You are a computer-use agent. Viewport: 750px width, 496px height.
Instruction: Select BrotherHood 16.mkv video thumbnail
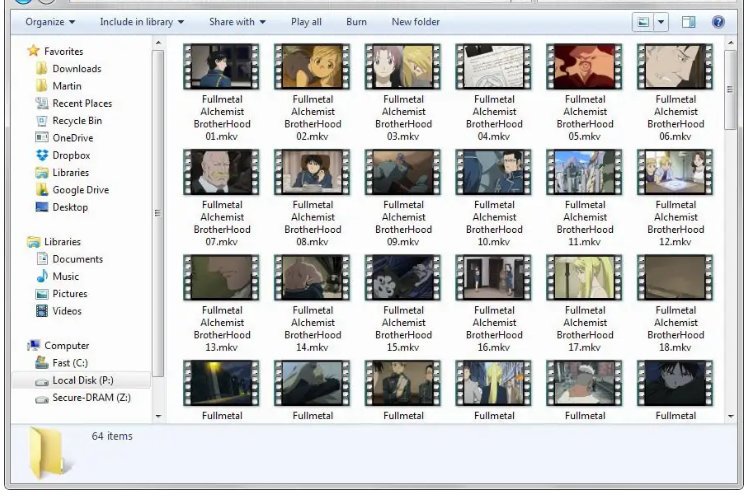coord(494,277)
